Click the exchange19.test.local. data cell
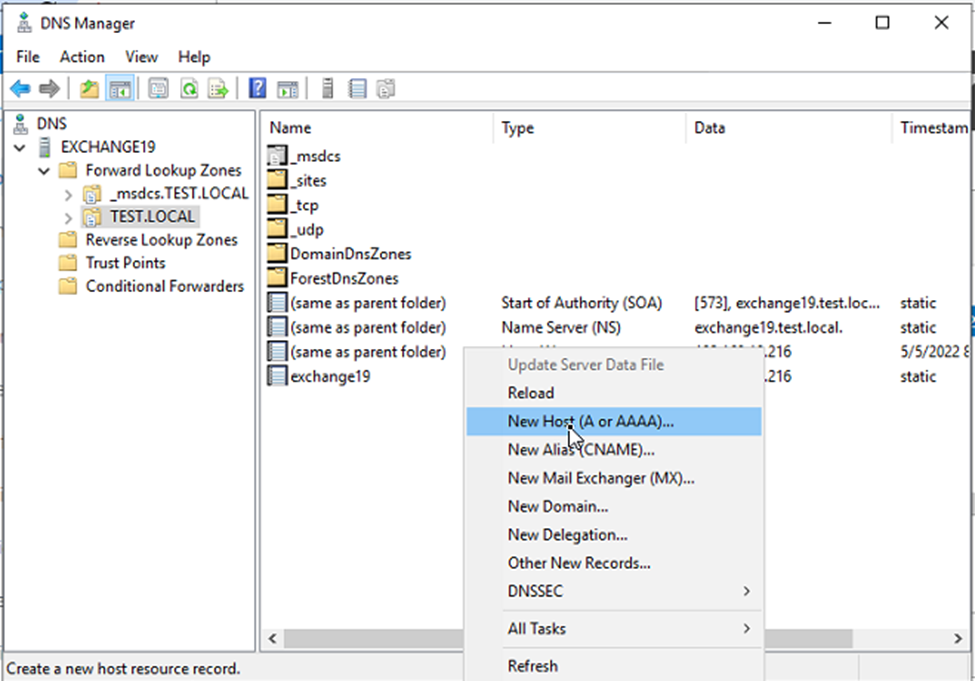Viewport: 975px width, 681px height. click(769, 328)
